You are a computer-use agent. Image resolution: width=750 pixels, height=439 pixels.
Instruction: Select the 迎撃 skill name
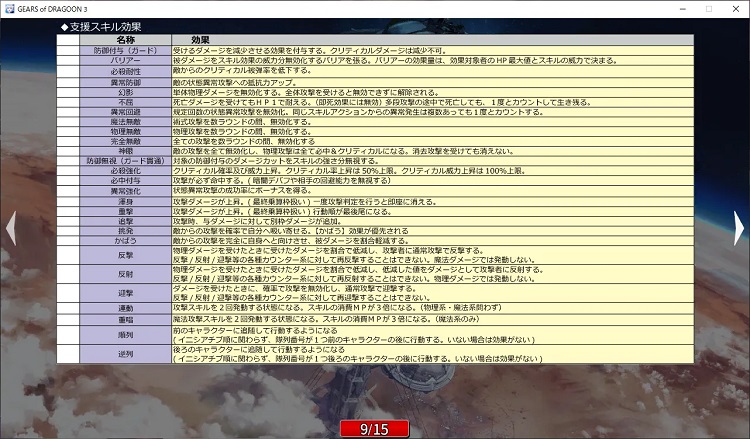point(125,293)
